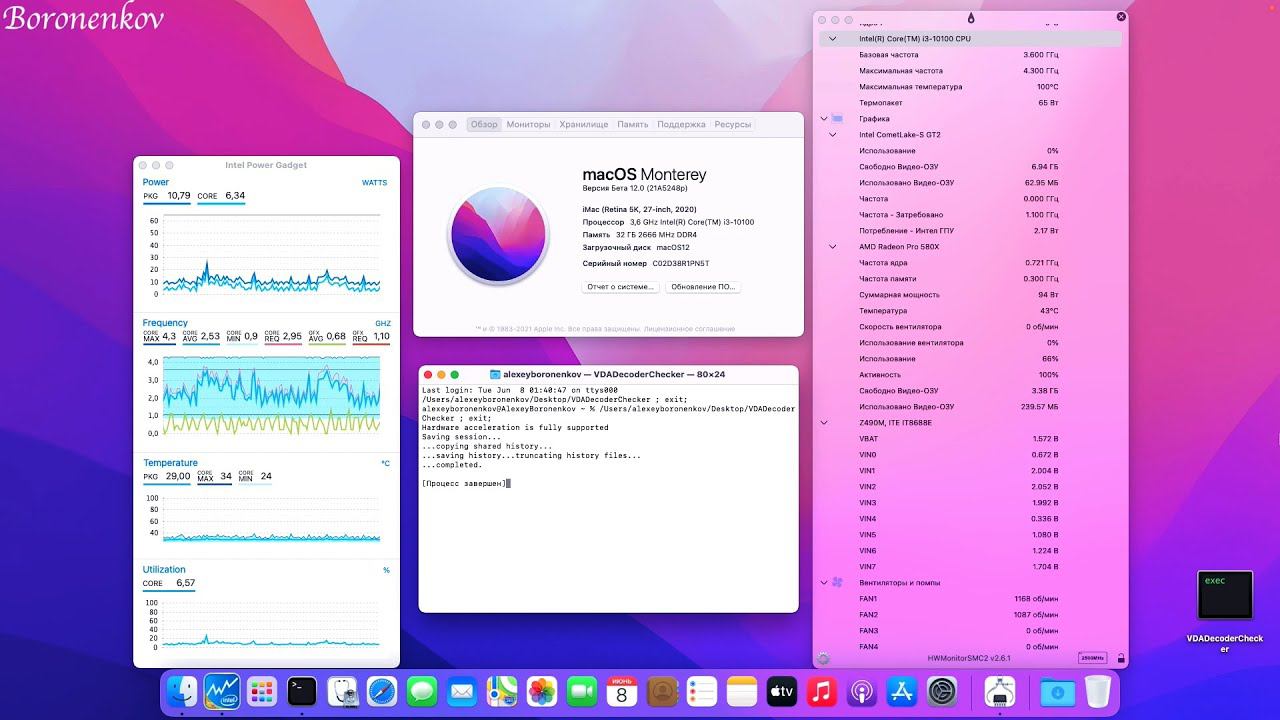The height and width of the screenshot is (720, 1280).
Task: Open Notes from the Dock
Action: click(x=741, y=691)
